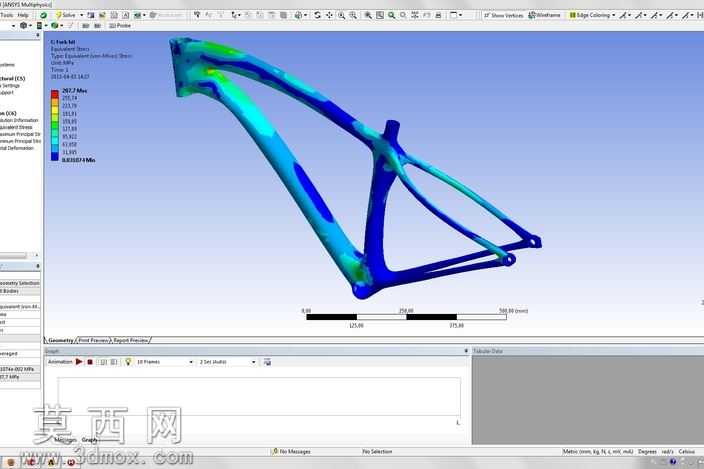Open the first taskbar application icon
The width and height of the screenshot is (704, 469).
click(x=11, y=462)
